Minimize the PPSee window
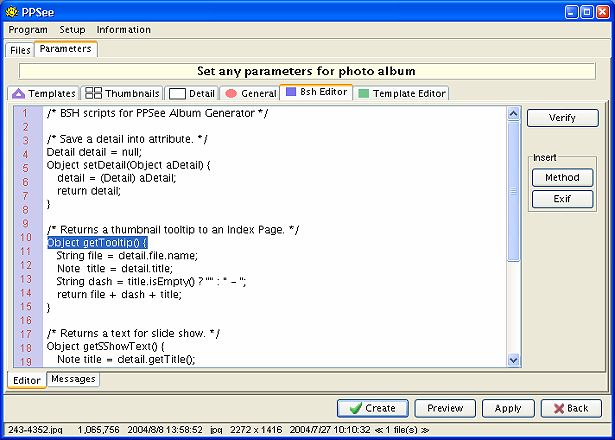Screen dimensions: 615x440 point(571,12)
